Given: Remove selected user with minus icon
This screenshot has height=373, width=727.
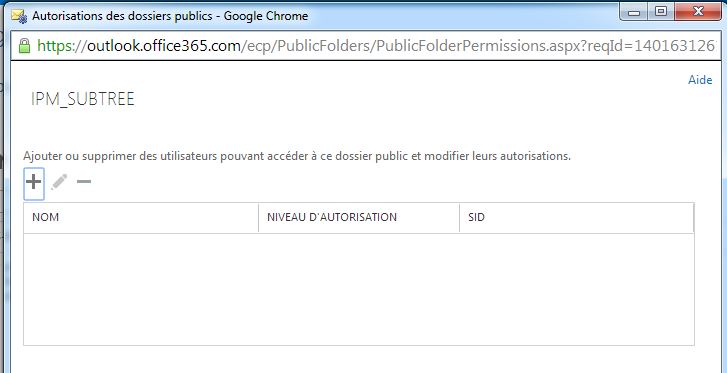Looking at the screenshot, I should tap(84, 181).
